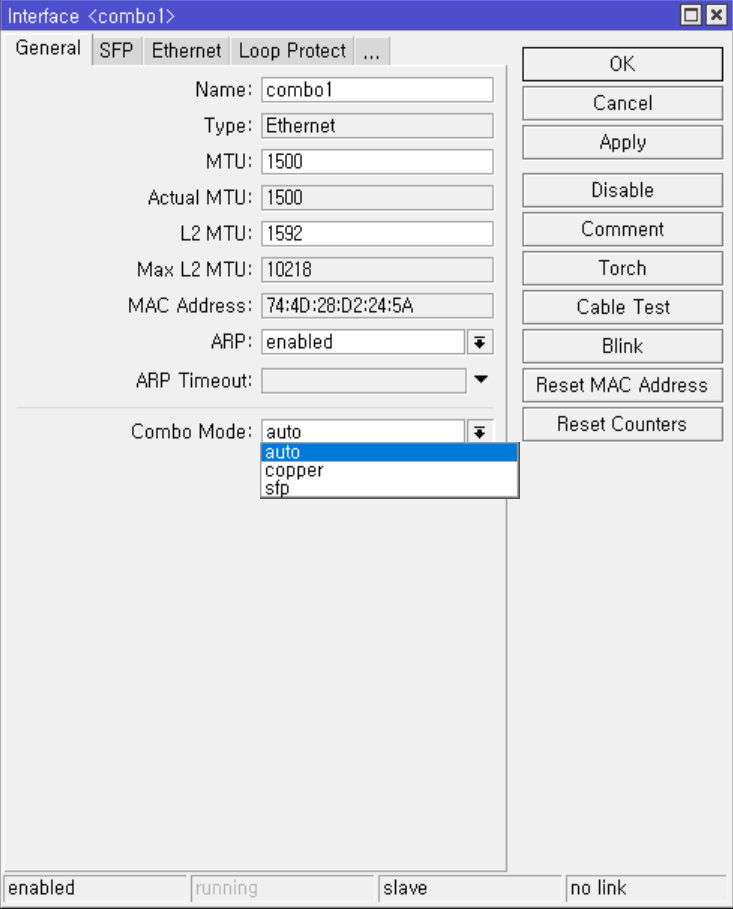
Task: Click the Cancel button
Action: 622,103
